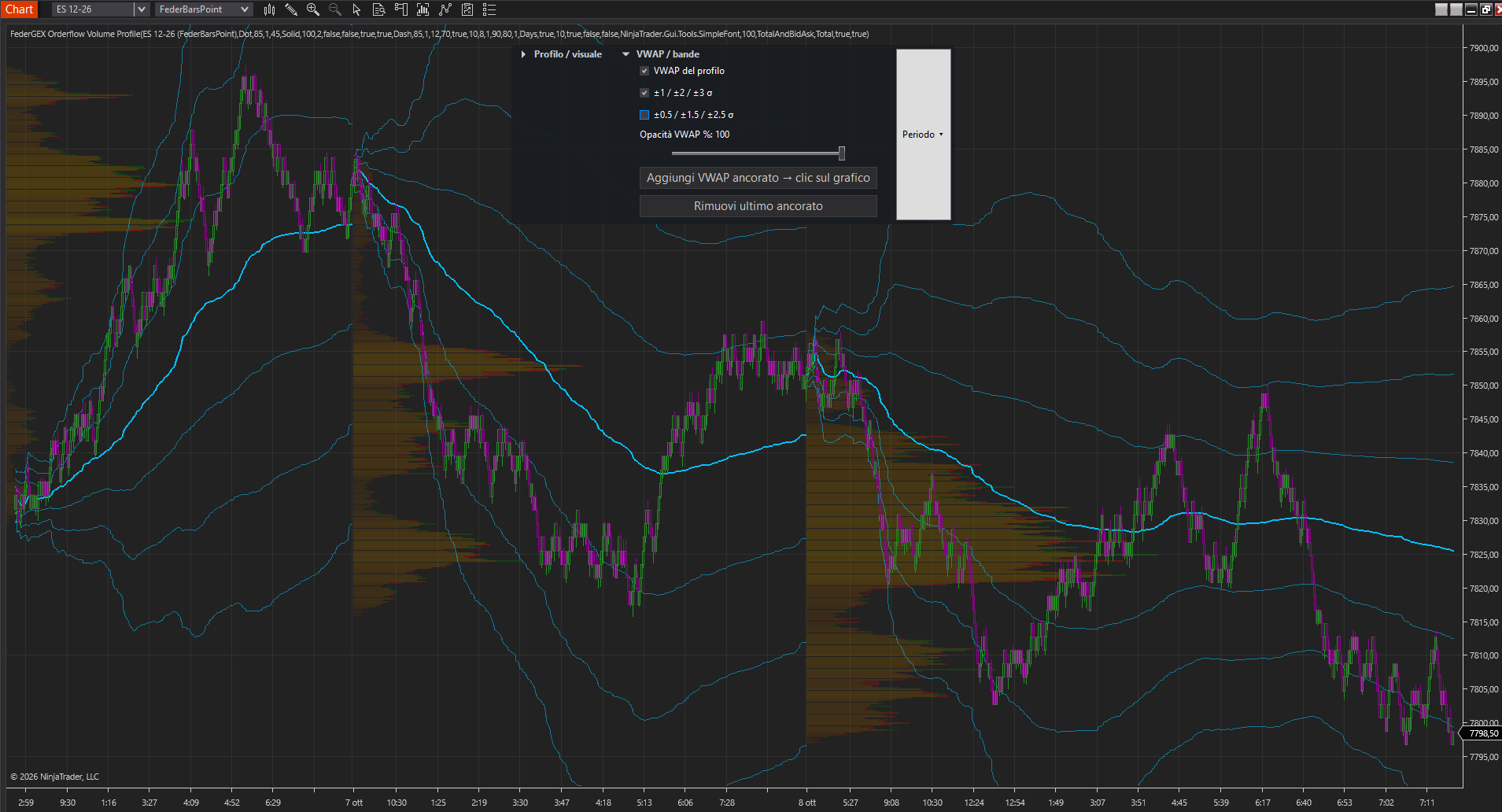The width and height of the screenshot is (1502, 812).
Task: Open the indicators icon
Action: (423, 9)
